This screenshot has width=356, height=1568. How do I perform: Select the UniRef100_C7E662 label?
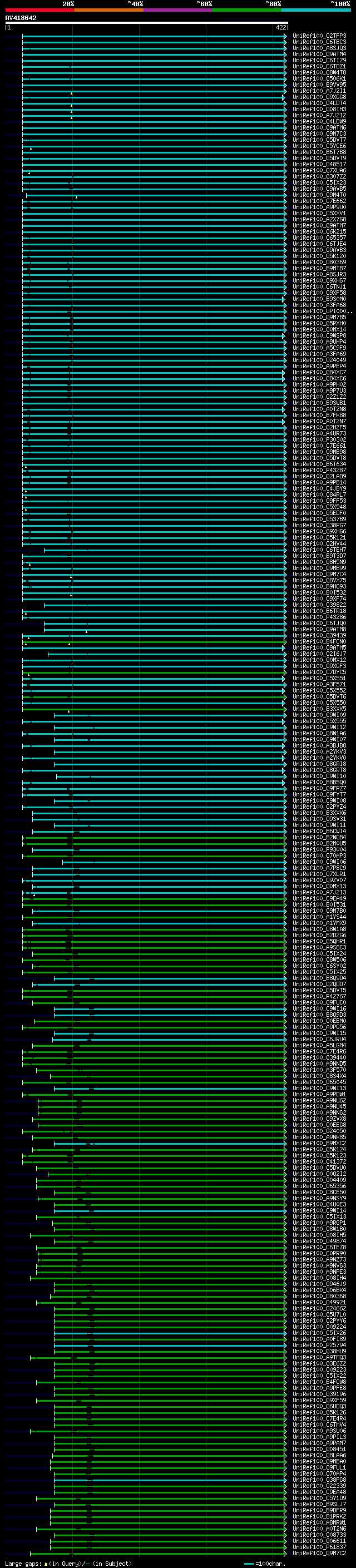(x=319, y=201)
